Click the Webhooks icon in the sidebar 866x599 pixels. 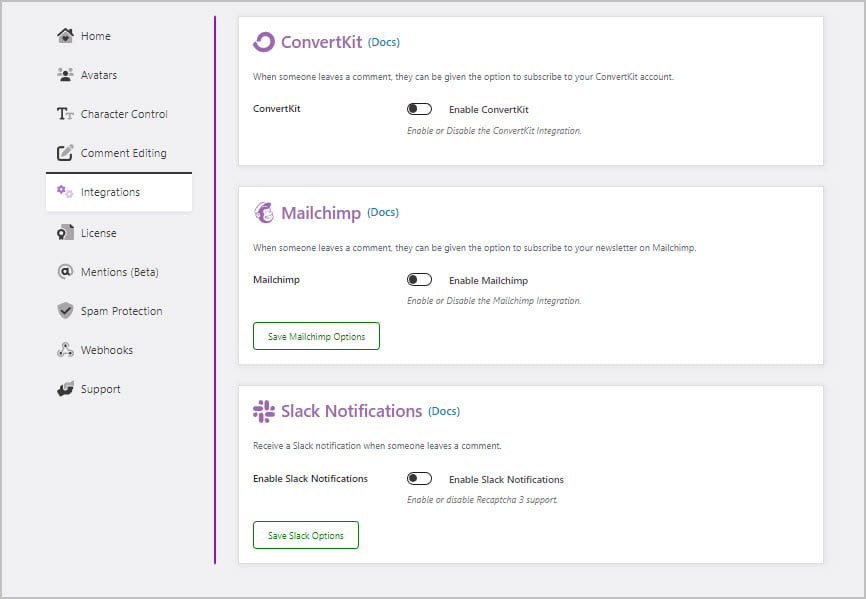tap(66, 349)
